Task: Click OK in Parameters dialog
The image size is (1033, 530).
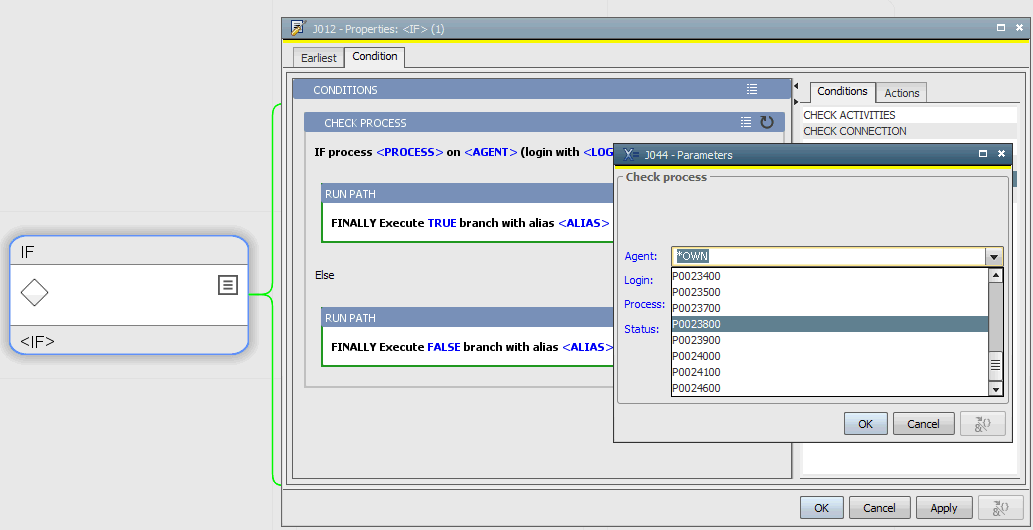Action: [x=866, y=424]
